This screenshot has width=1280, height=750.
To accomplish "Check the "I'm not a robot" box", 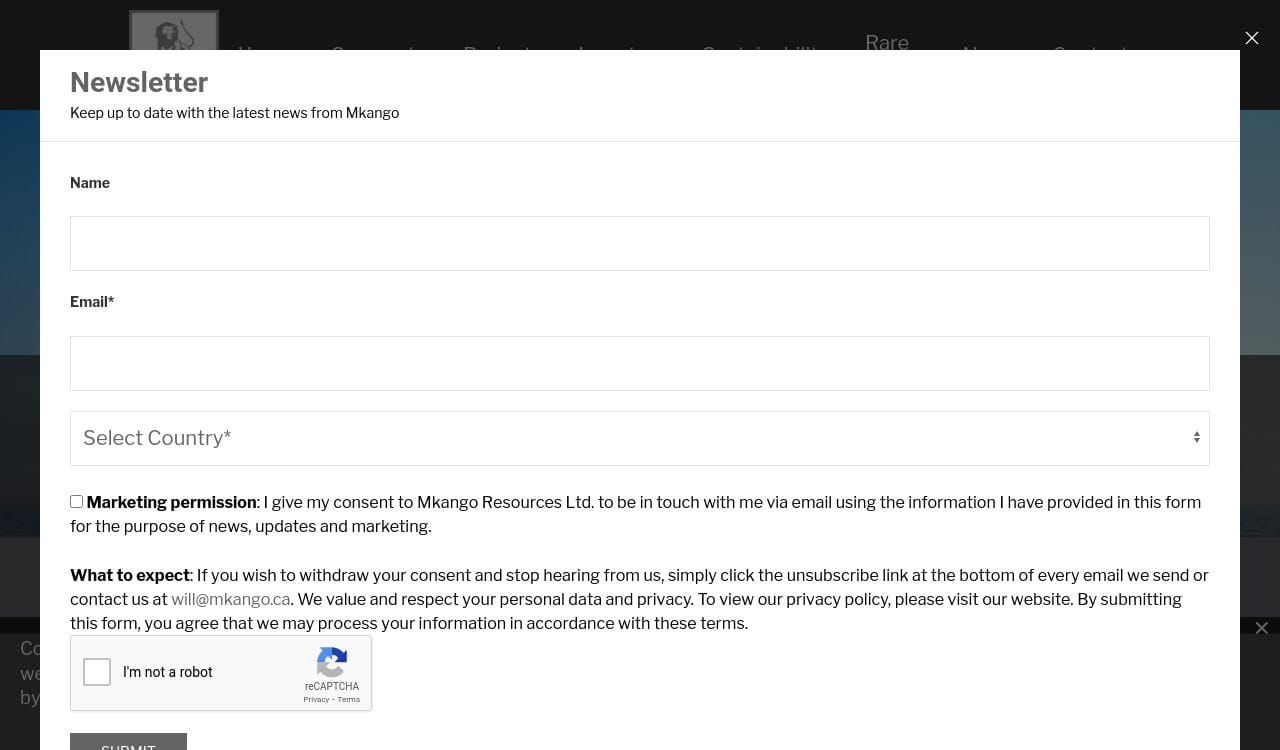I will click(97, 672).
